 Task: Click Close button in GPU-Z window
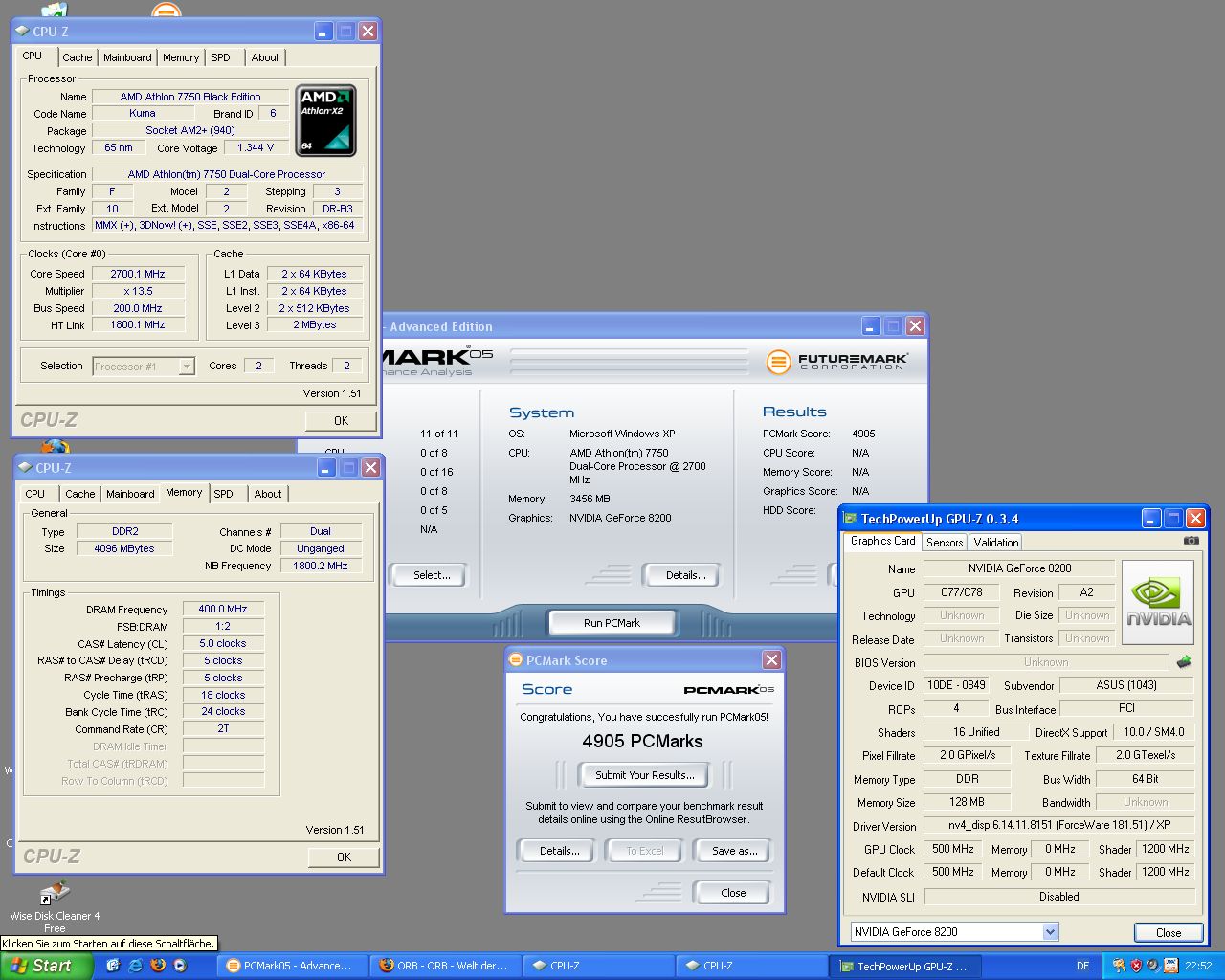tap(1168, 932)
